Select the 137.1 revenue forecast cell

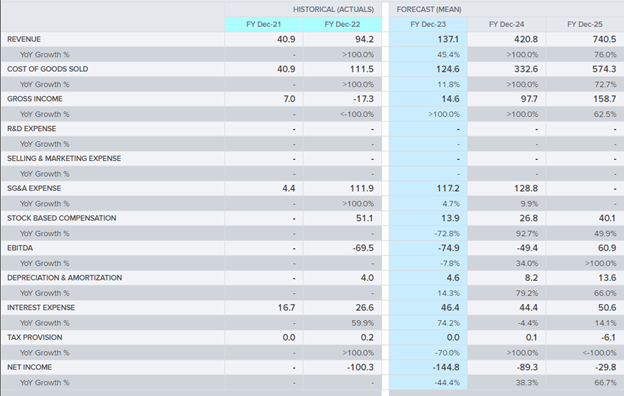pos(448,39)
